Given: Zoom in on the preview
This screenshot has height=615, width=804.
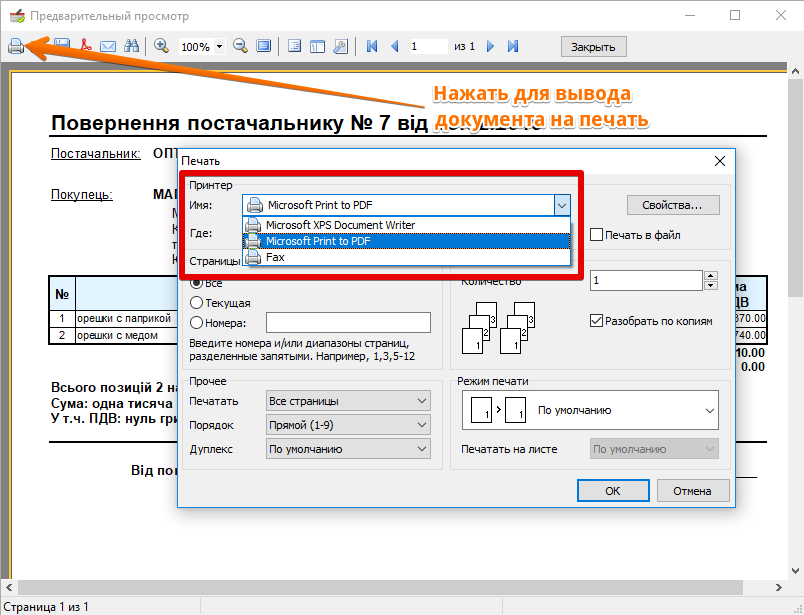Looking at the screenshot, I should click(x=161, y=46).
